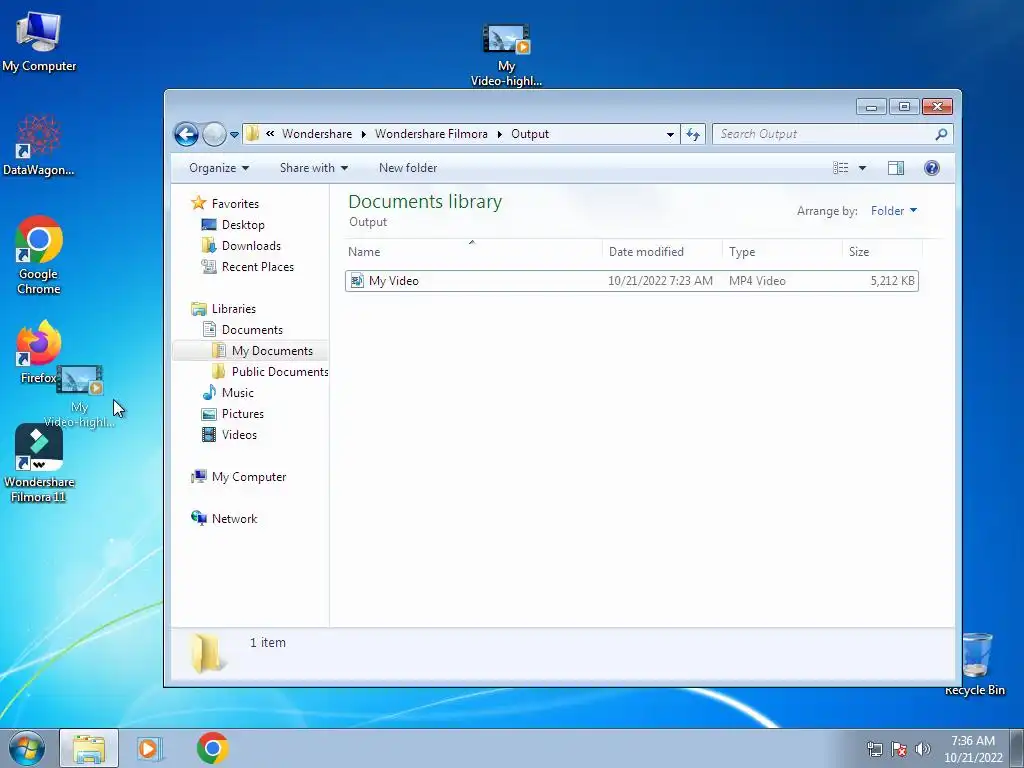
Task: Sort by Size column header
Action: pyautogui.click(x=882, y=251)
